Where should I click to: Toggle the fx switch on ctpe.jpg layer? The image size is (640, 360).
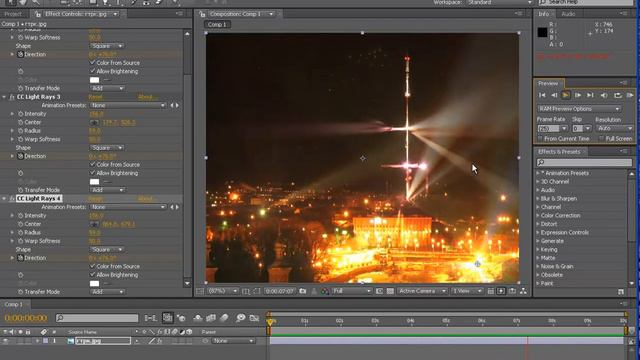160,341
